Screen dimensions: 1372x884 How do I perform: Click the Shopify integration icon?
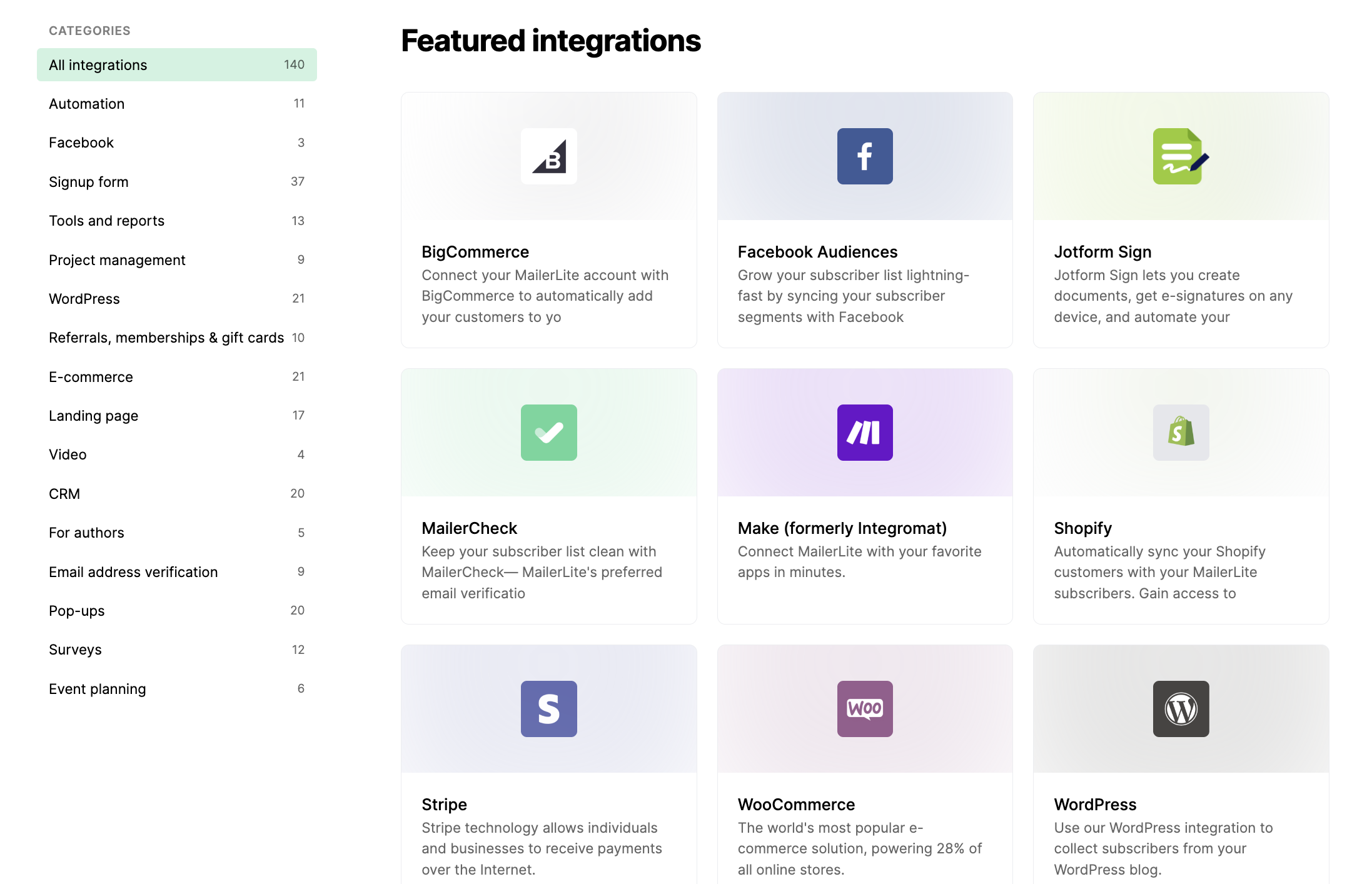1181,432
